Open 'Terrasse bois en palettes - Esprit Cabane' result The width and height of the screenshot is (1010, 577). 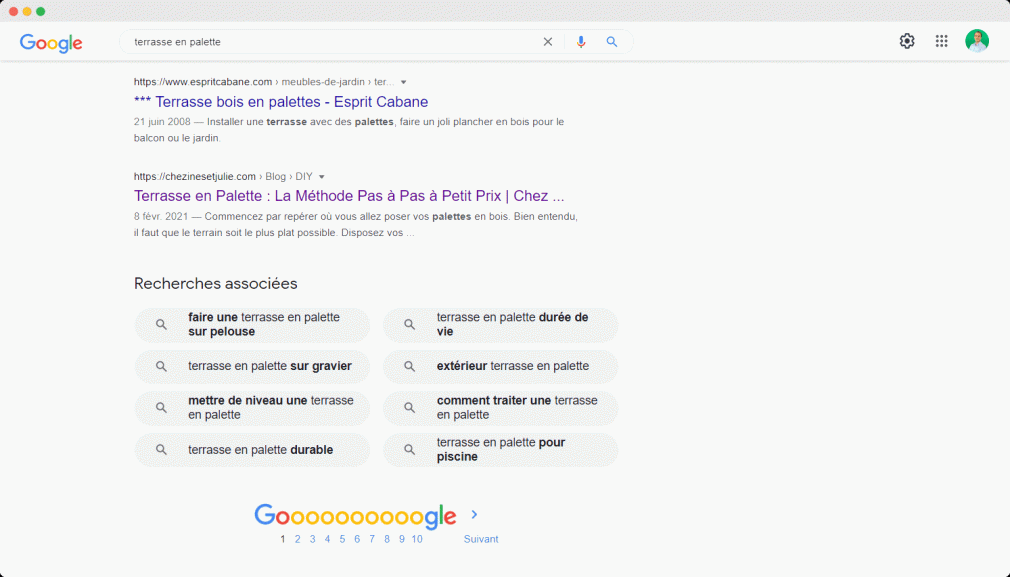pos(281,102)
